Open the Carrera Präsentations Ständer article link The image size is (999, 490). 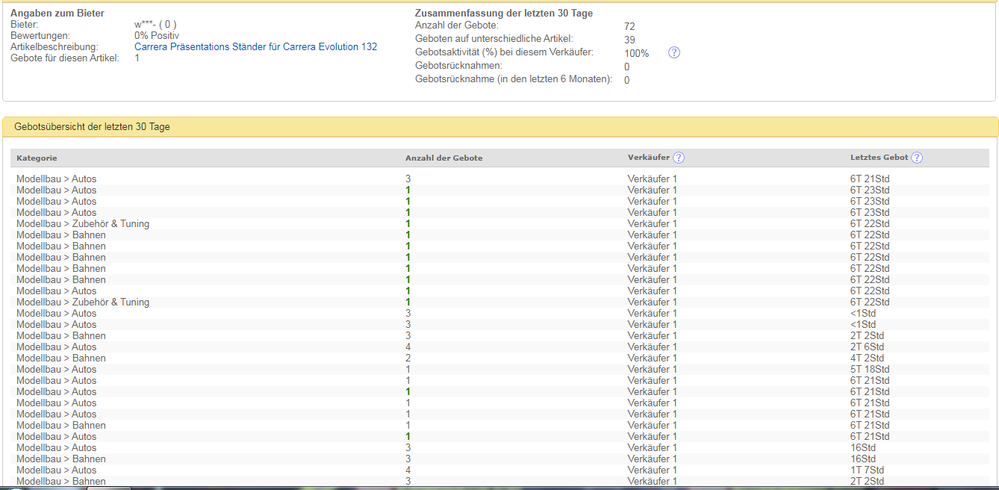[255, 47]
